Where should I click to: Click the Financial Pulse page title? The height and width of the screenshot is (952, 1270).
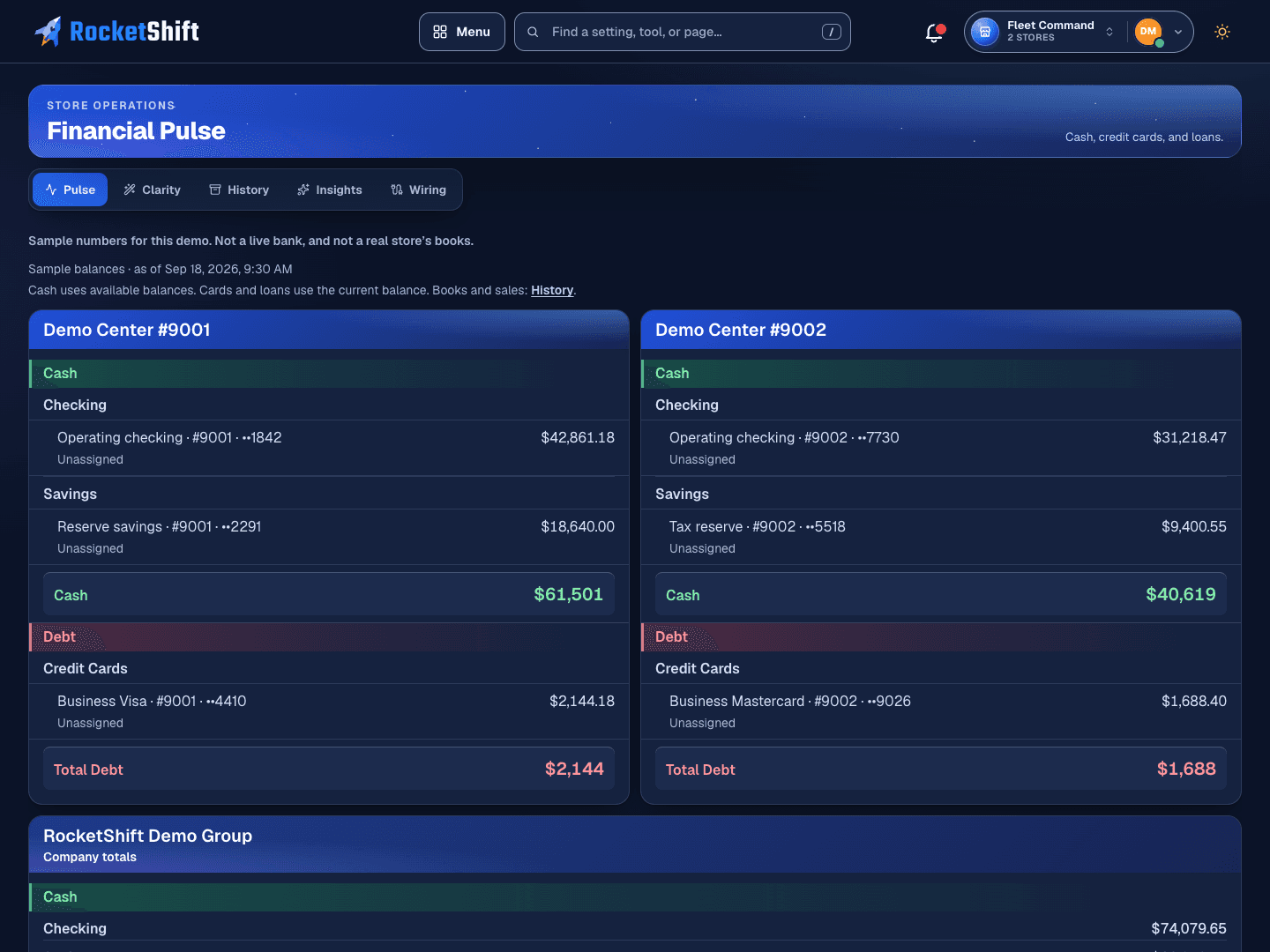[x=136, y=130]
